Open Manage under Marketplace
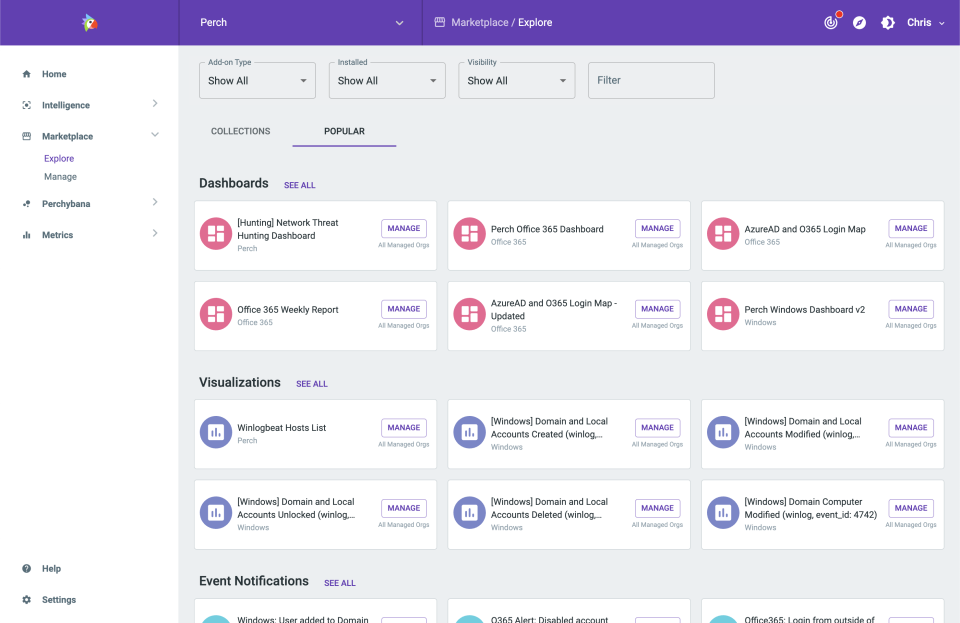The height and width of the screenshot is (623, 960). click(60, 177)
